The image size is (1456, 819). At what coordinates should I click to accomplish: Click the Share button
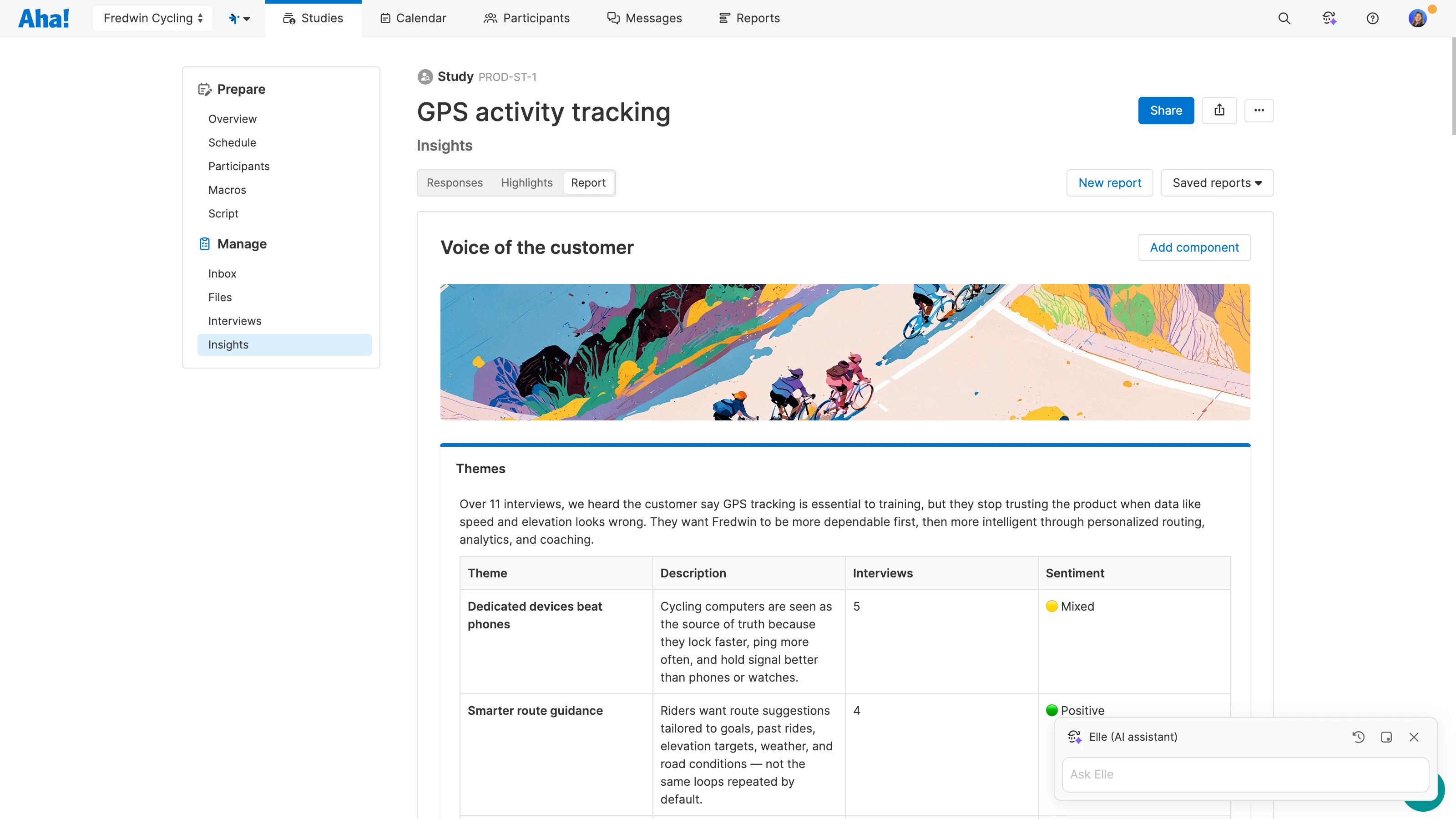click(1166, 110)
